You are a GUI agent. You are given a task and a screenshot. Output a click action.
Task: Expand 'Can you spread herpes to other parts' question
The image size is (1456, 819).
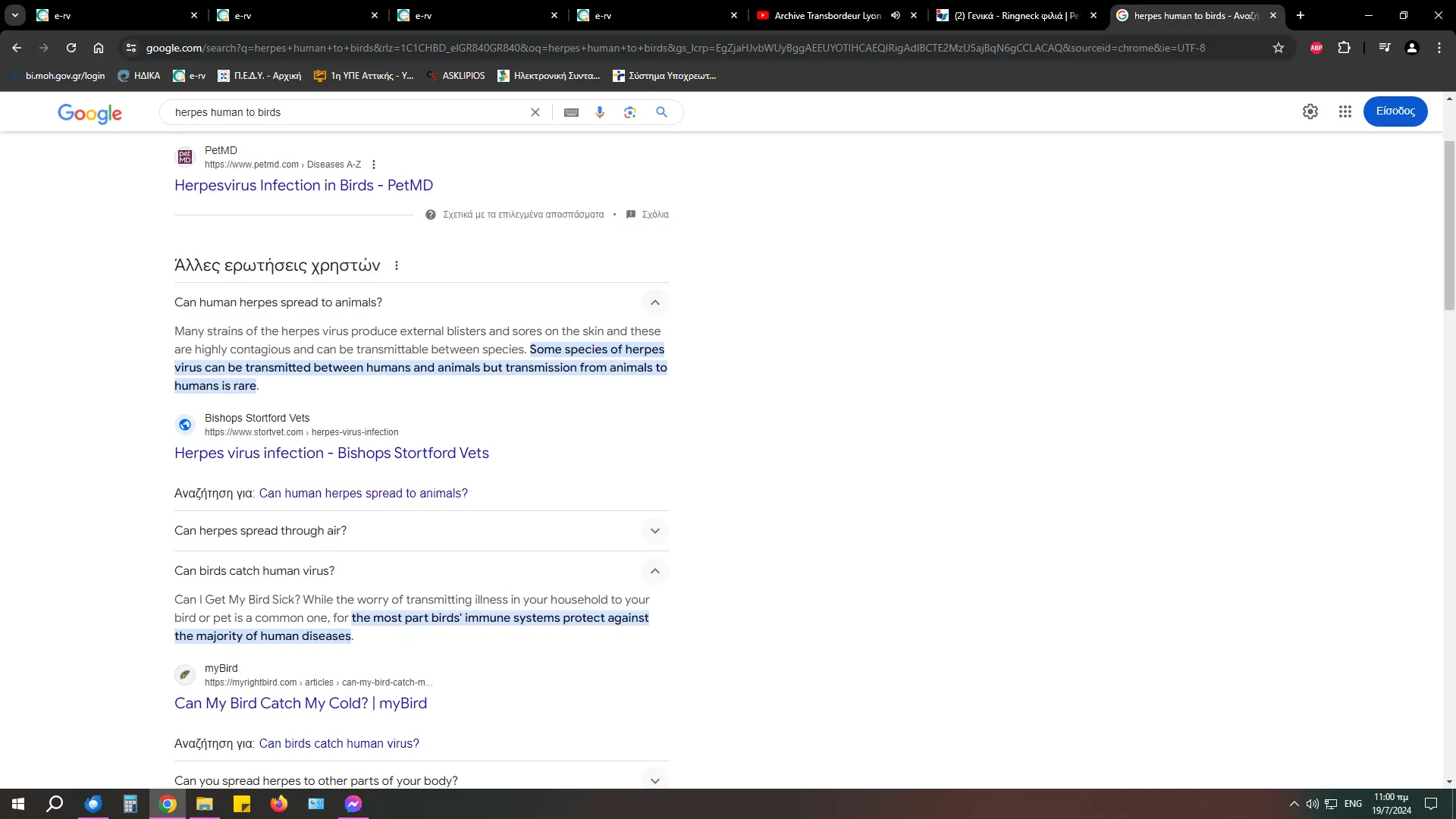655,780
